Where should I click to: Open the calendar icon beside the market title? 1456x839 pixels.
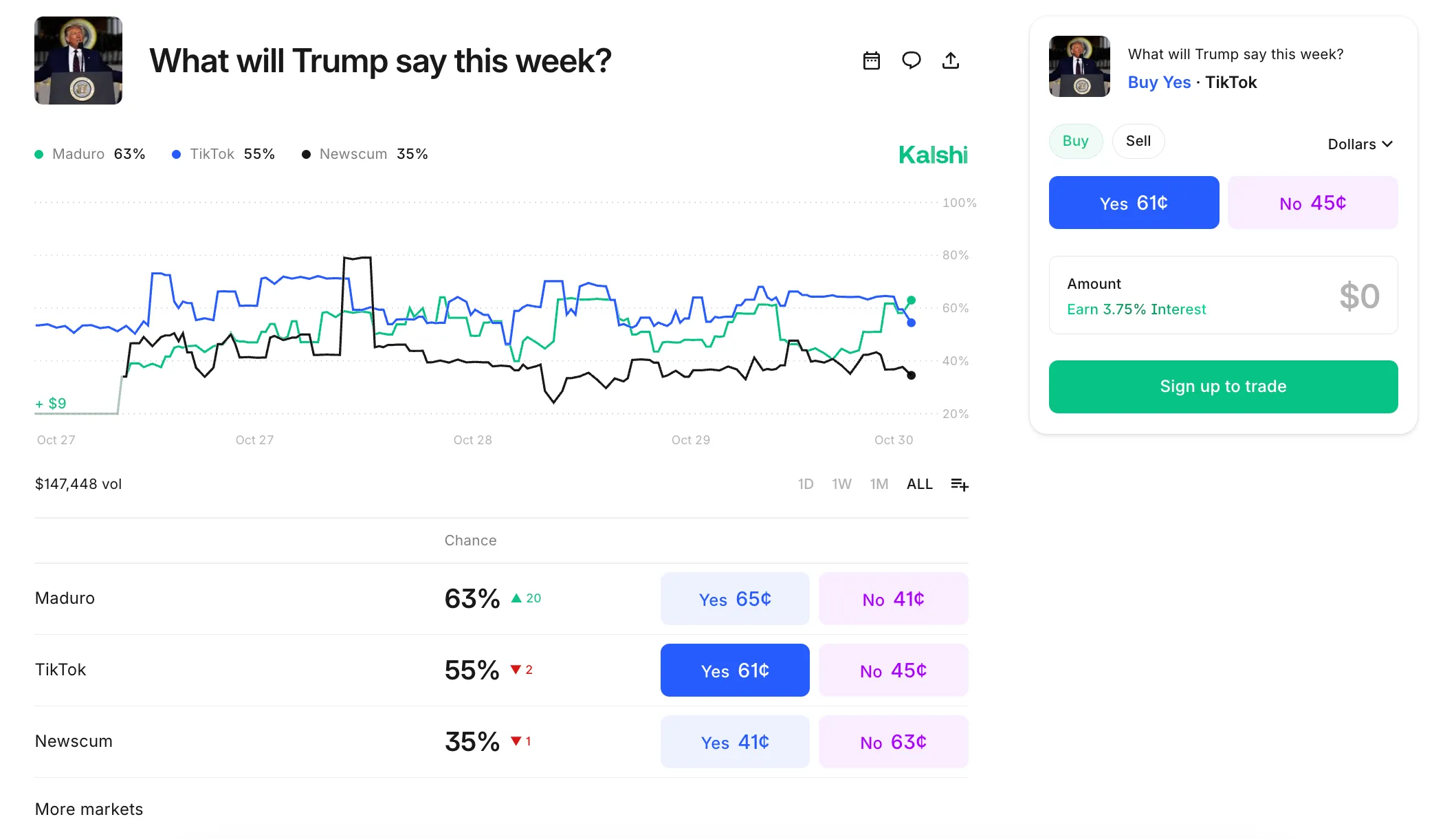point(871,61)
